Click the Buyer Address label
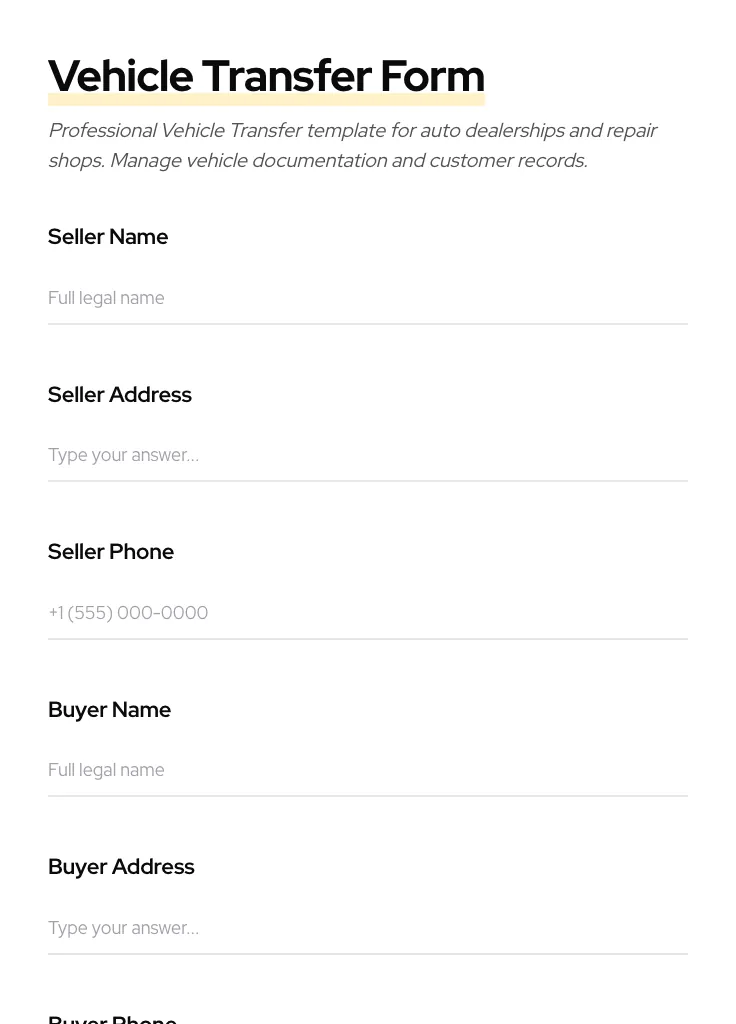736x1024 pixels. [x=121, y=867]
